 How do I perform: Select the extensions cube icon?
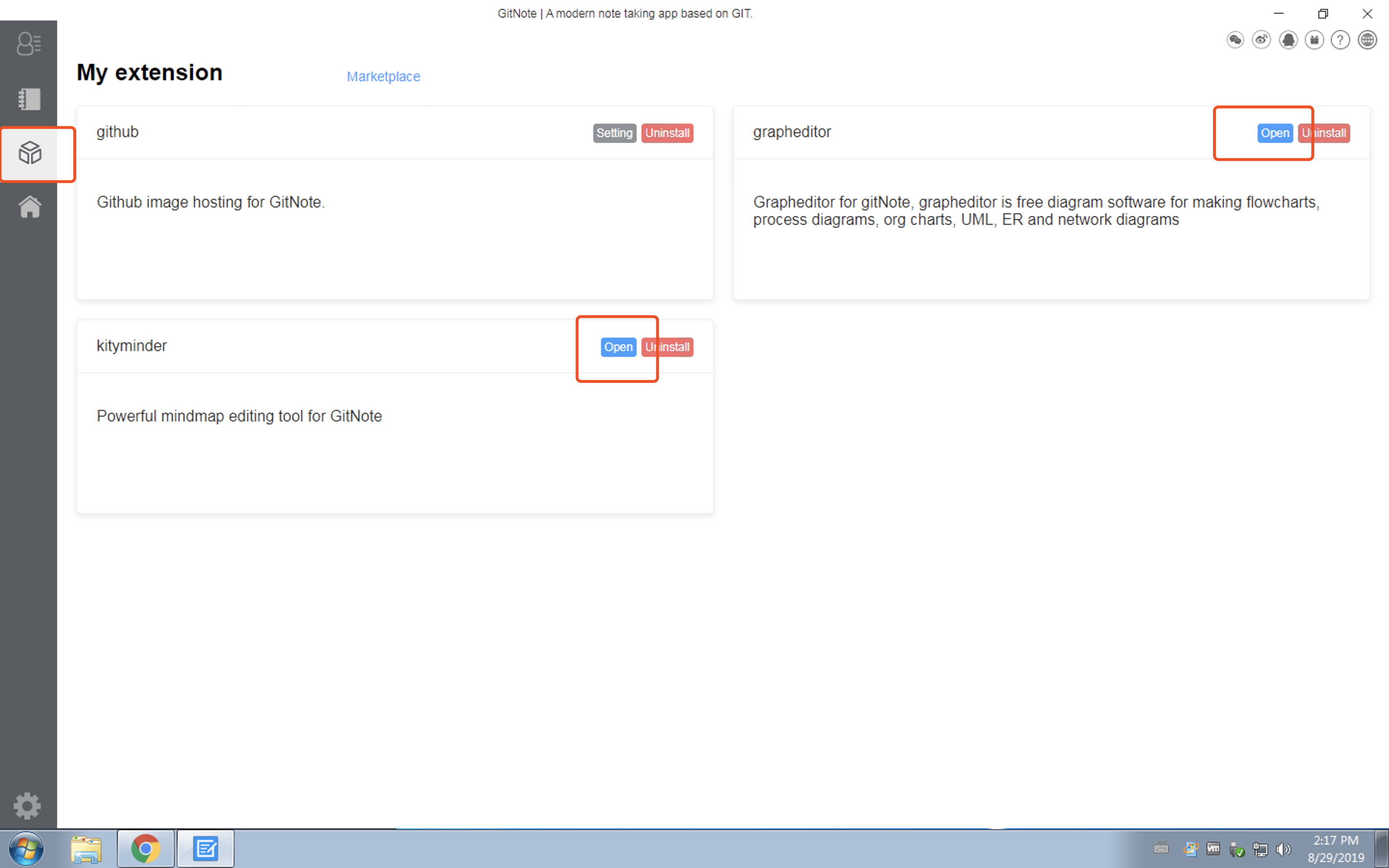(x=30, y=153)
